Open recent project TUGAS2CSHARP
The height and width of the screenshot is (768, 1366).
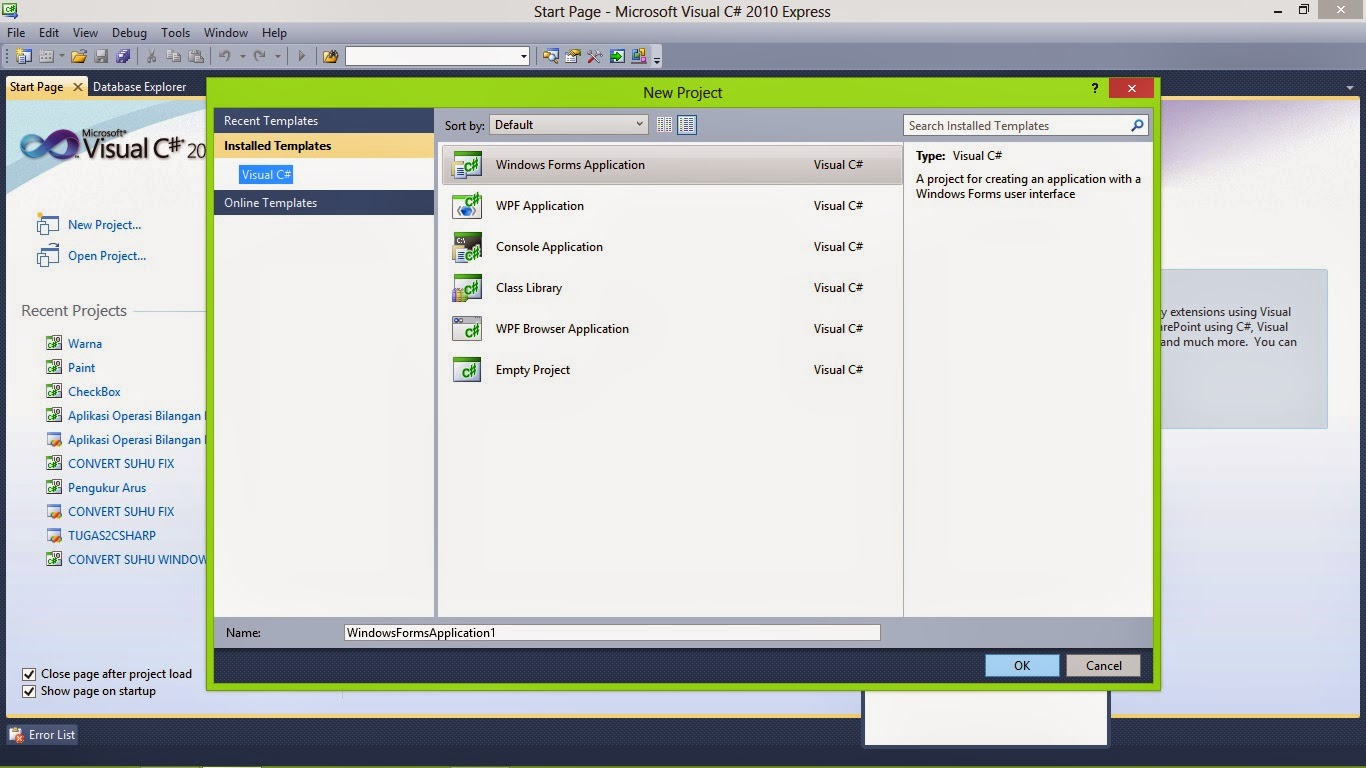point(112,535)
